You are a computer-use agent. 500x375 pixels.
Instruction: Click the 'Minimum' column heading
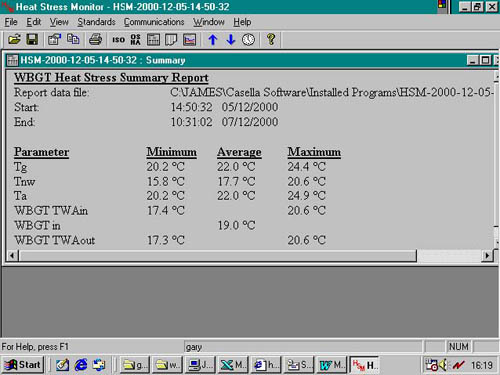(x=171, y=152)
